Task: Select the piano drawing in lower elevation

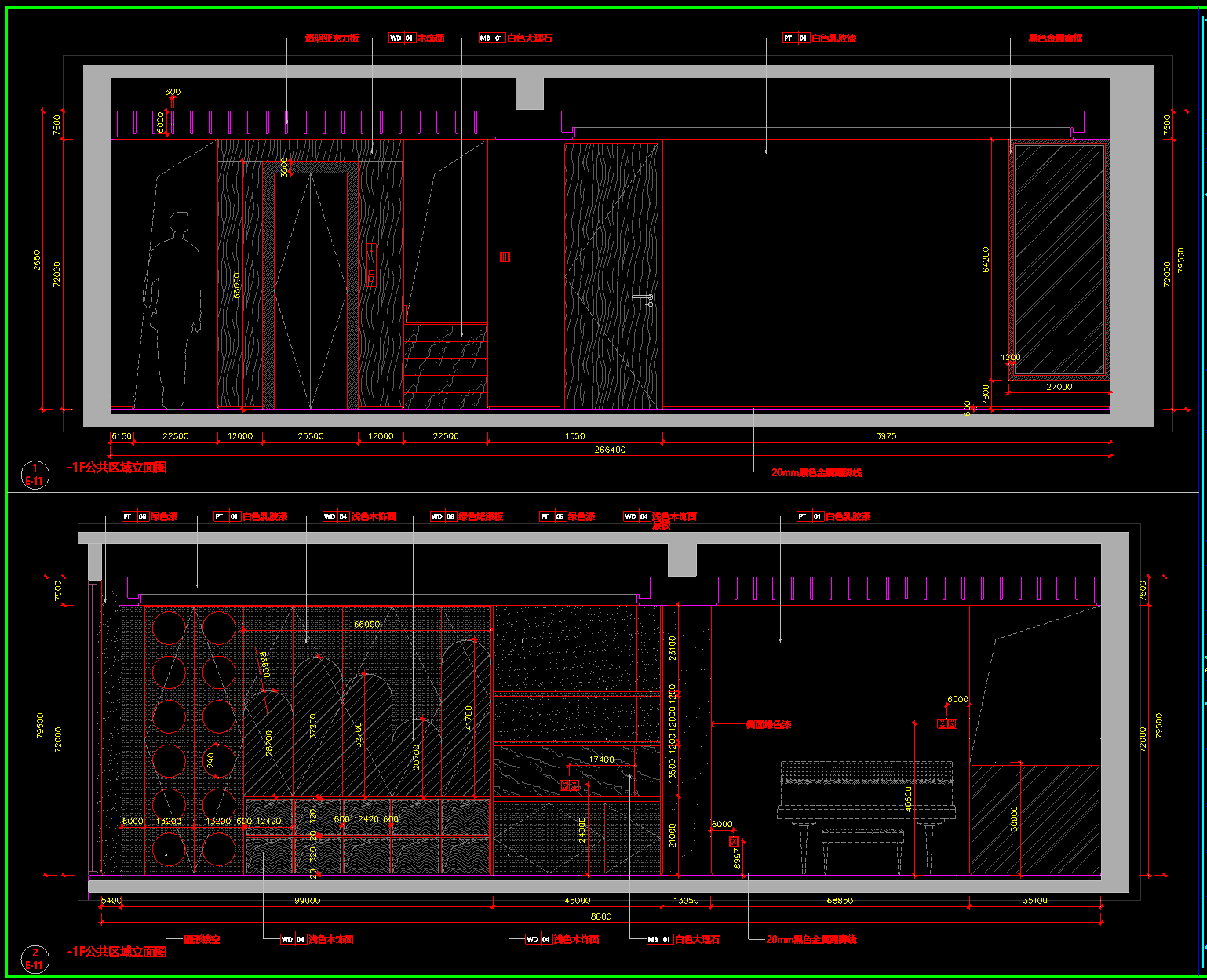Action: (x=866, y=800)
